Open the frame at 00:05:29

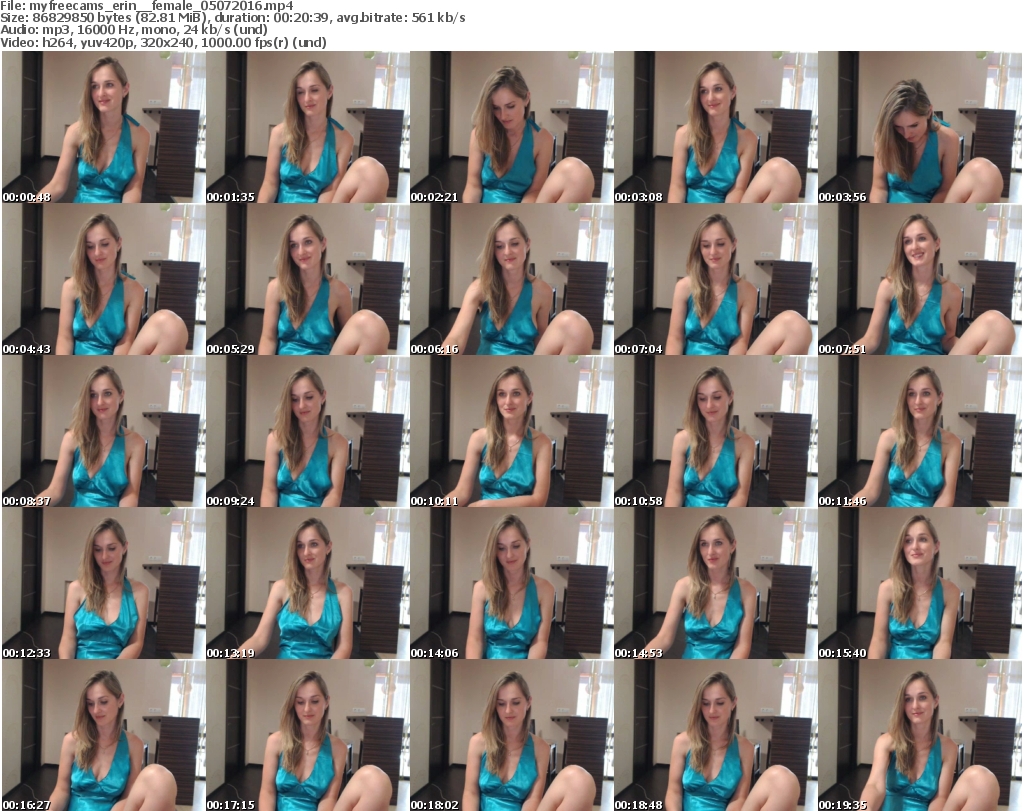[x=308, y=279]
